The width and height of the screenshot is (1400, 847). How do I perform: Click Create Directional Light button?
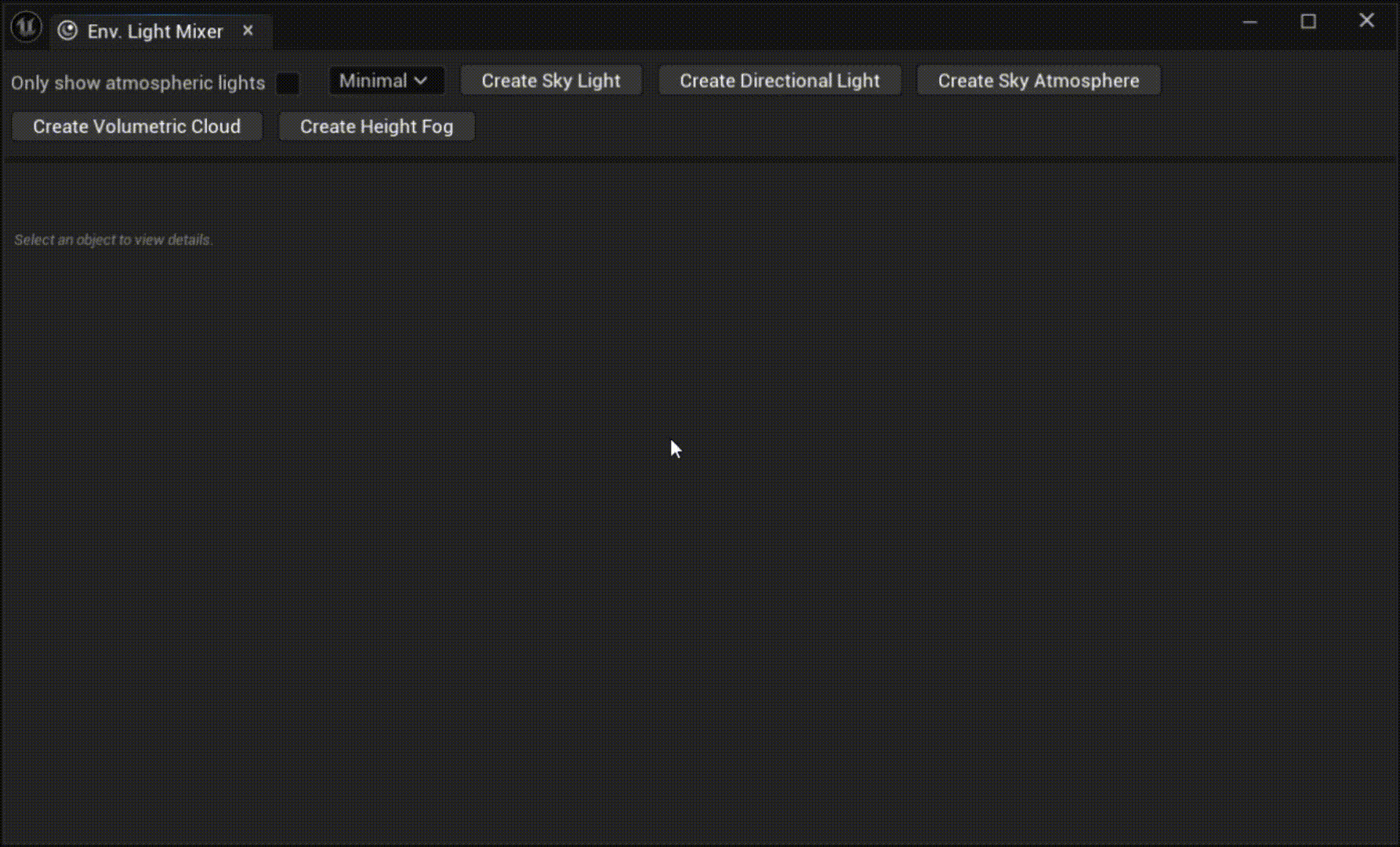[780, 81]
